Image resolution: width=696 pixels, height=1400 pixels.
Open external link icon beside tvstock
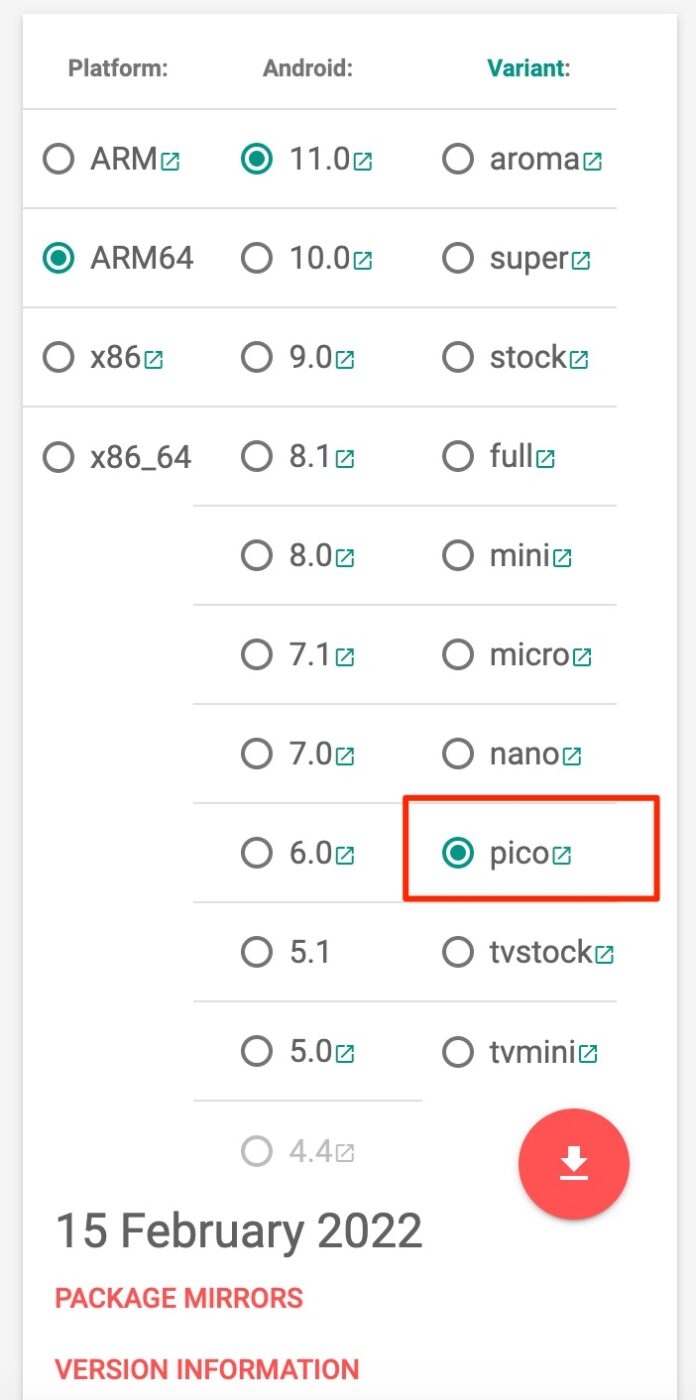(604, 954)
